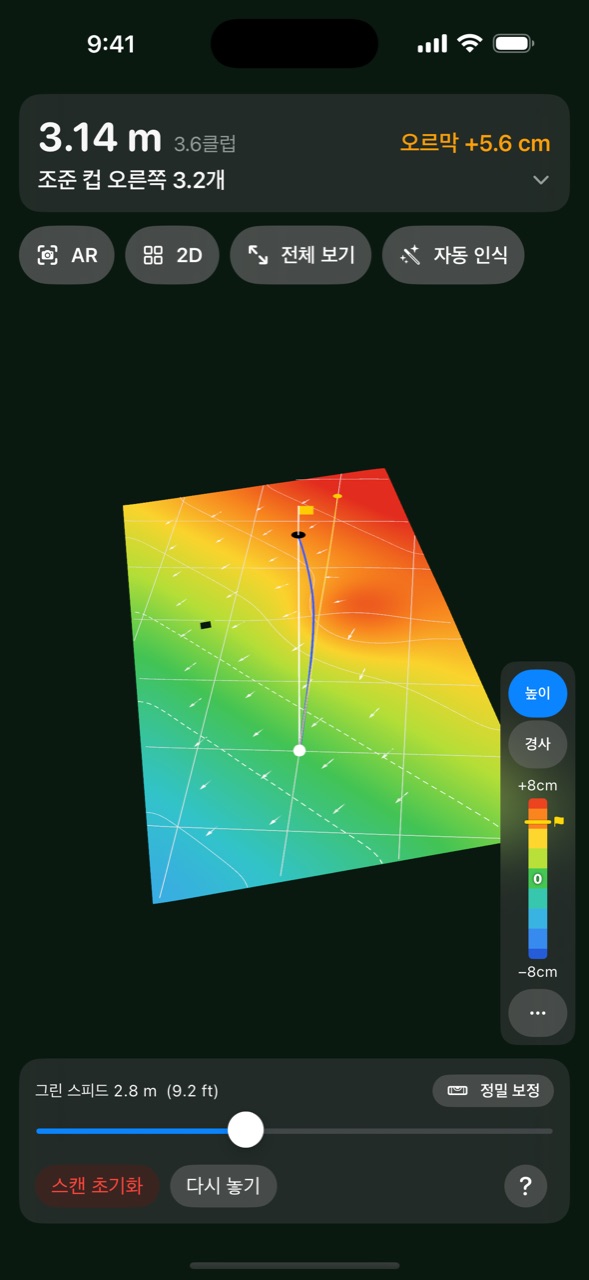
Task: Switch to 2D view
Action: tap(172, 255)
